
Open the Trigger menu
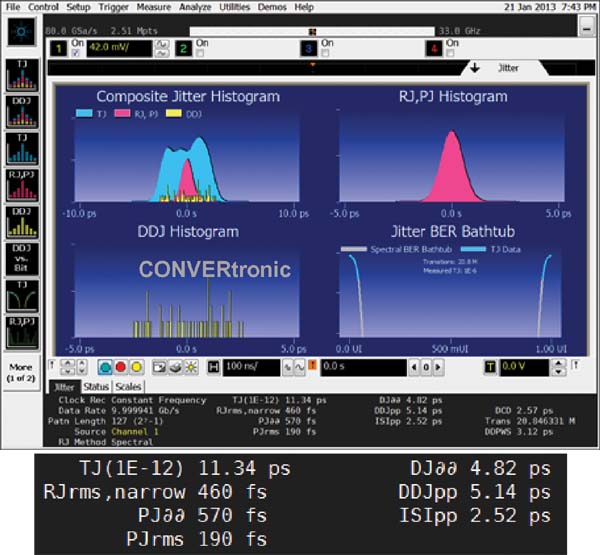[x=114, y=7]
